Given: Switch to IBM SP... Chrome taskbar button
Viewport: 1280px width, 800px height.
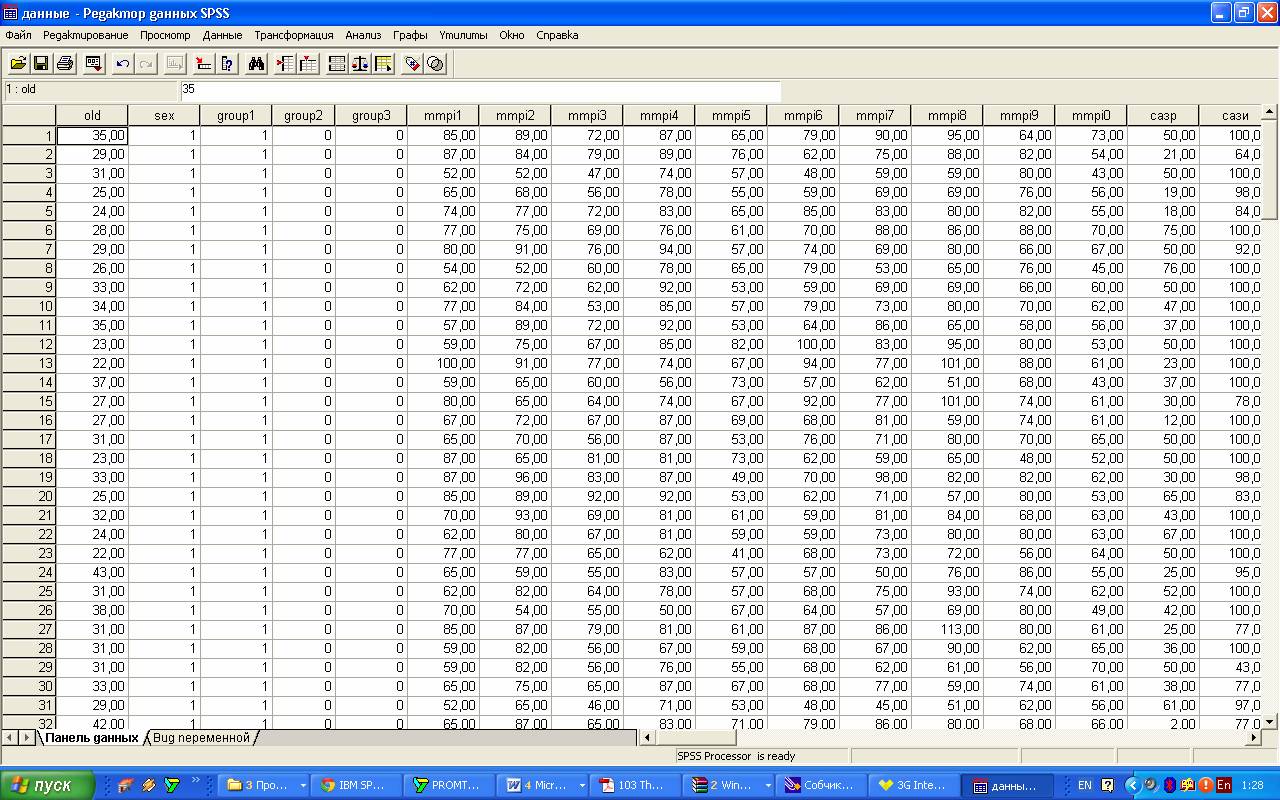Looking at the screenshot, I should pyautogui.click(x=356, y=785).
